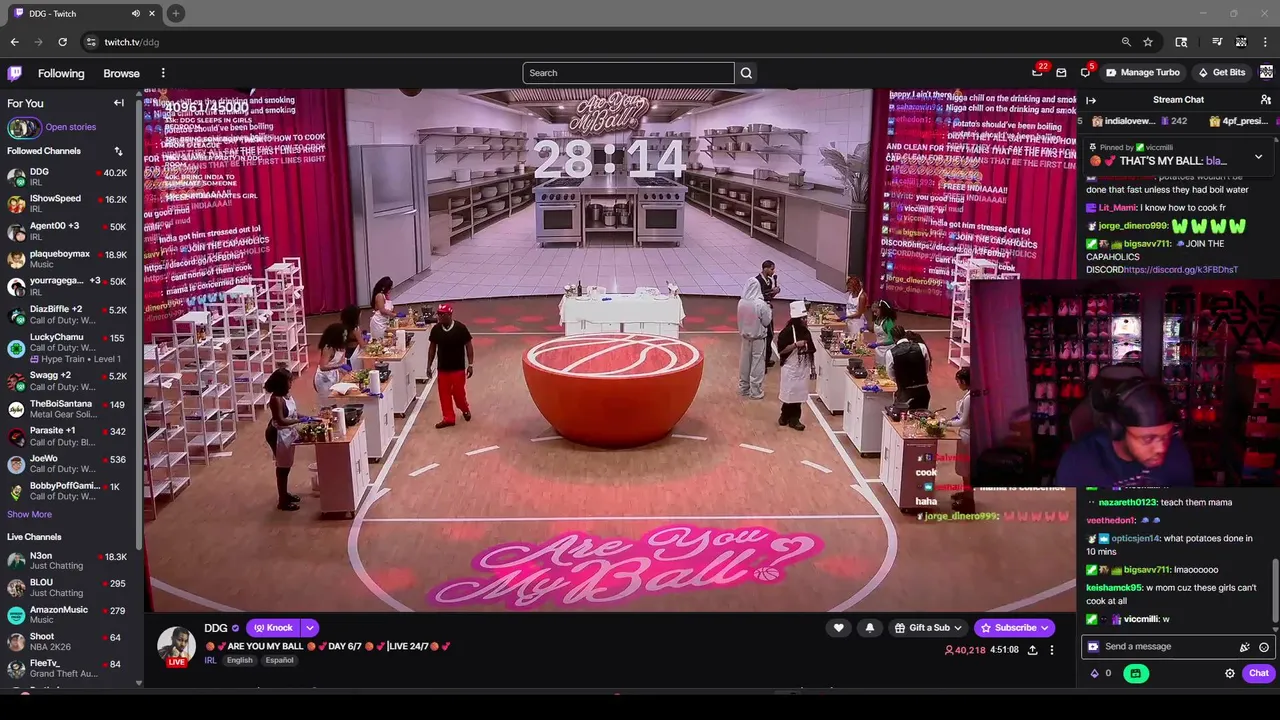Select the Español language tag
Screen dimensions: 1280x720
[279, 661]
